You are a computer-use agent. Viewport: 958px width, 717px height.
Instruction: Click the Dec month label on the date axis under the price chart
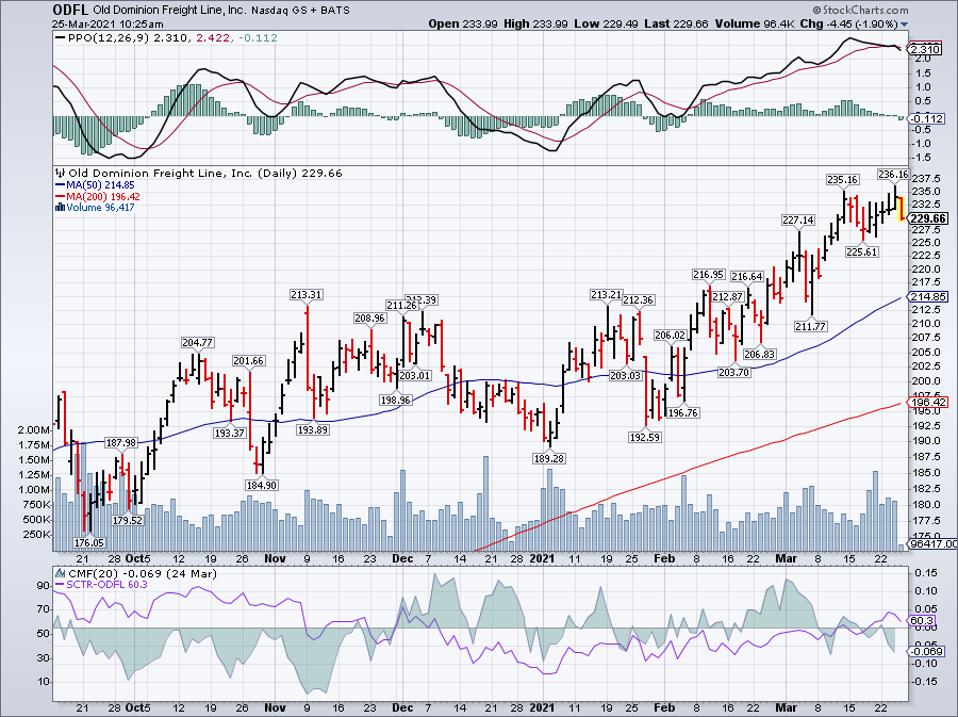(403, 558)
